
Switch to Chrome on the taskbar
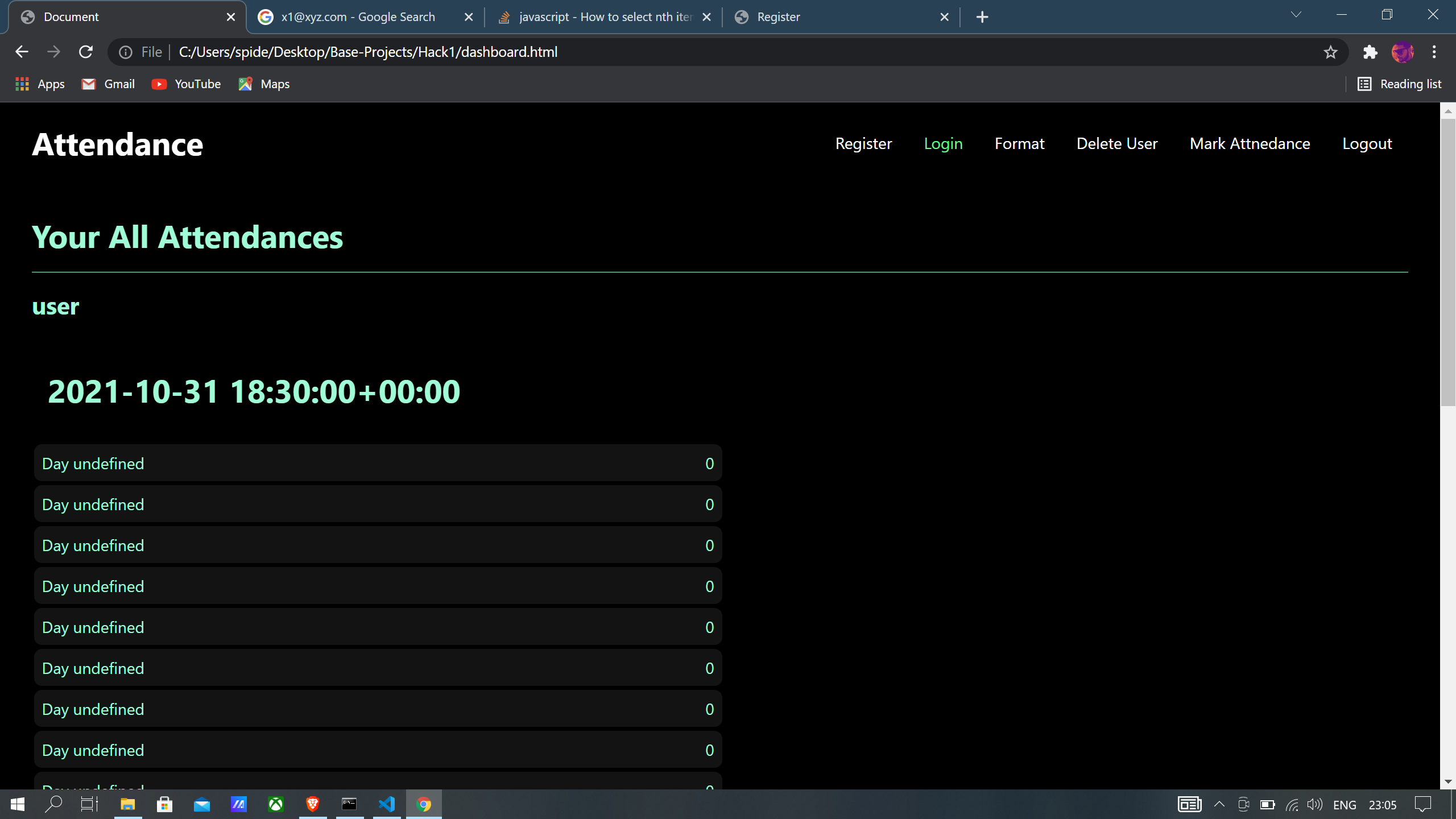pos(424,804)
